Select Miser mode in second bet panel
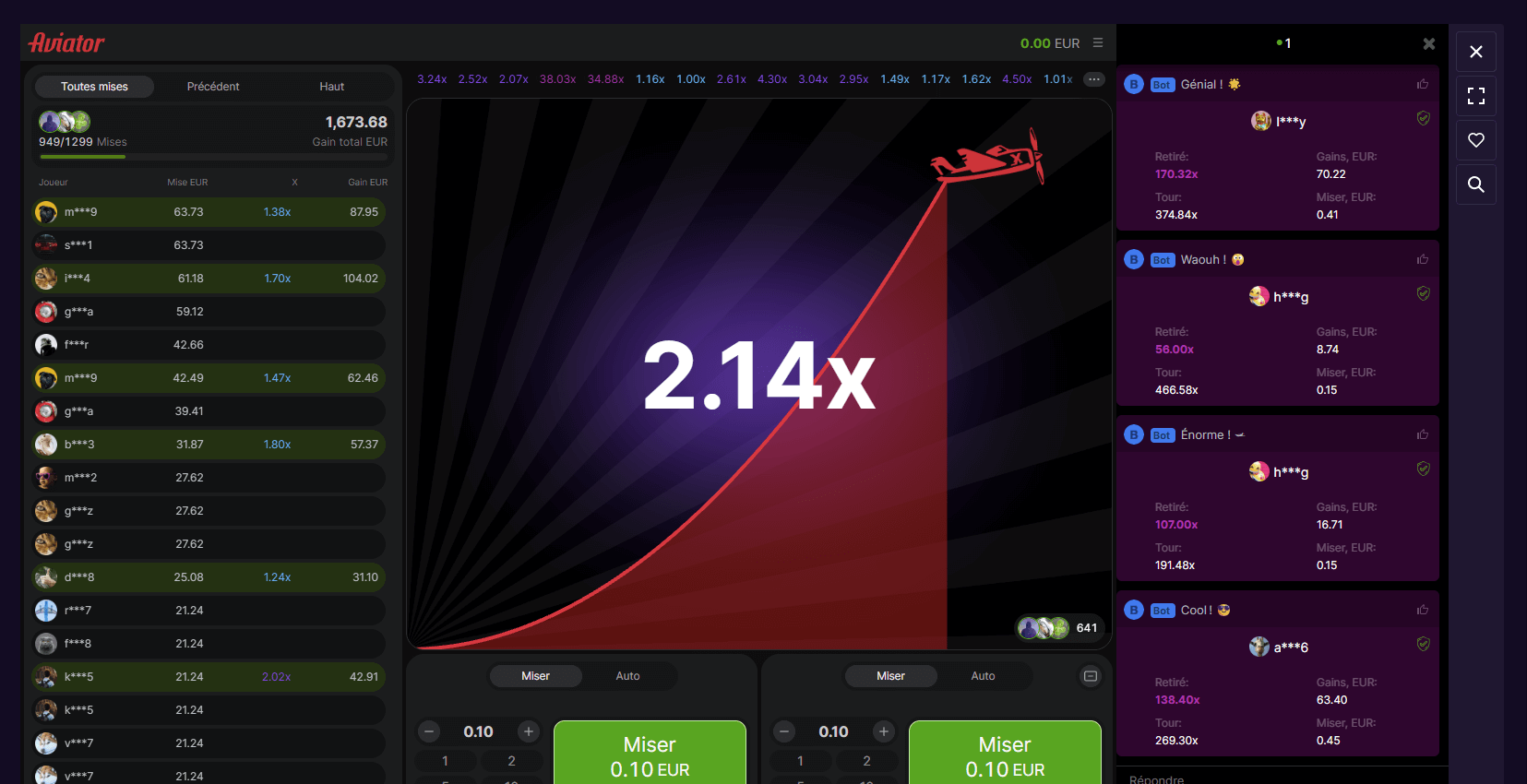 pyautogui.click(x=890, y=676)
